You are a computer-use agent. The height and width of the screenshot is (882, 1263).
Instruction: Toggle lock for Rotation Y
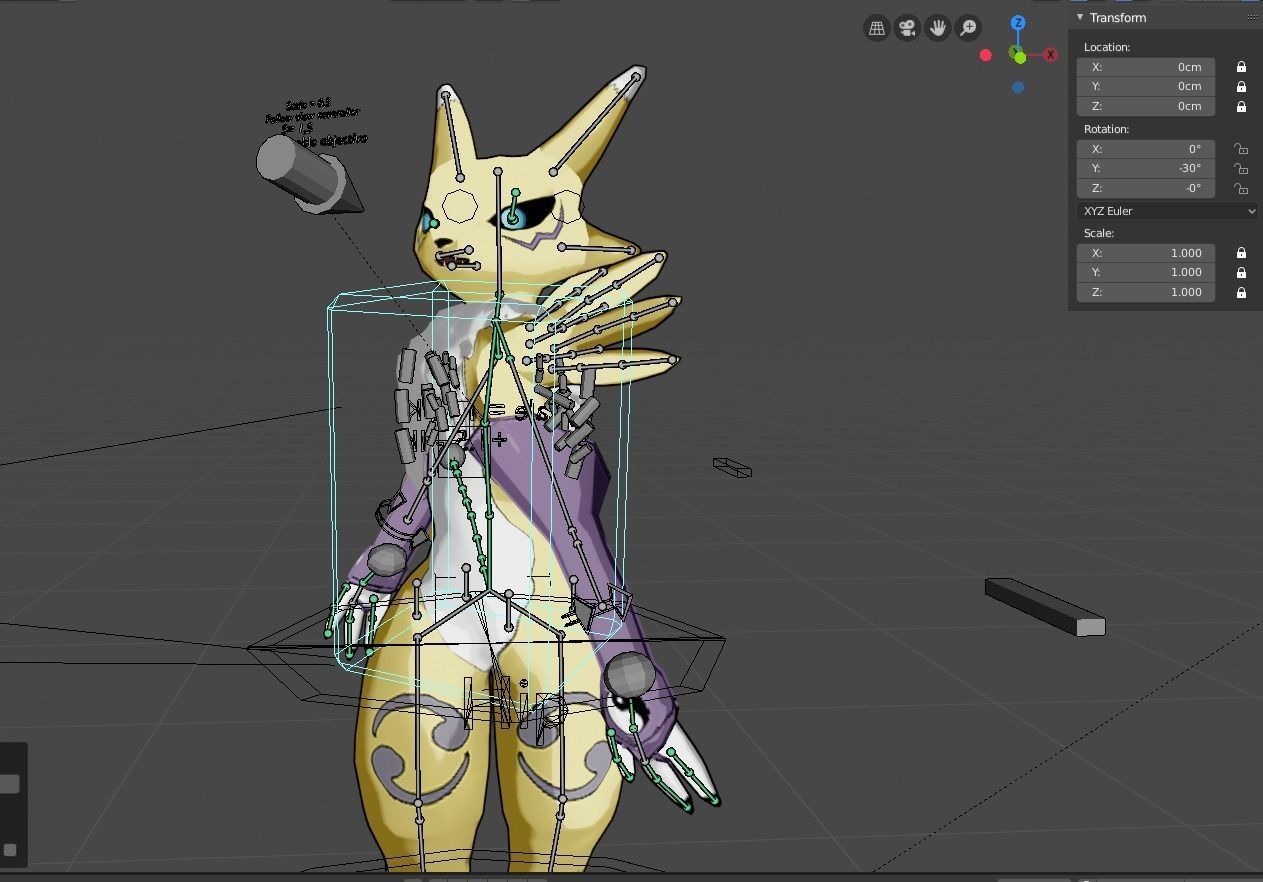[x=1241, y=168]
